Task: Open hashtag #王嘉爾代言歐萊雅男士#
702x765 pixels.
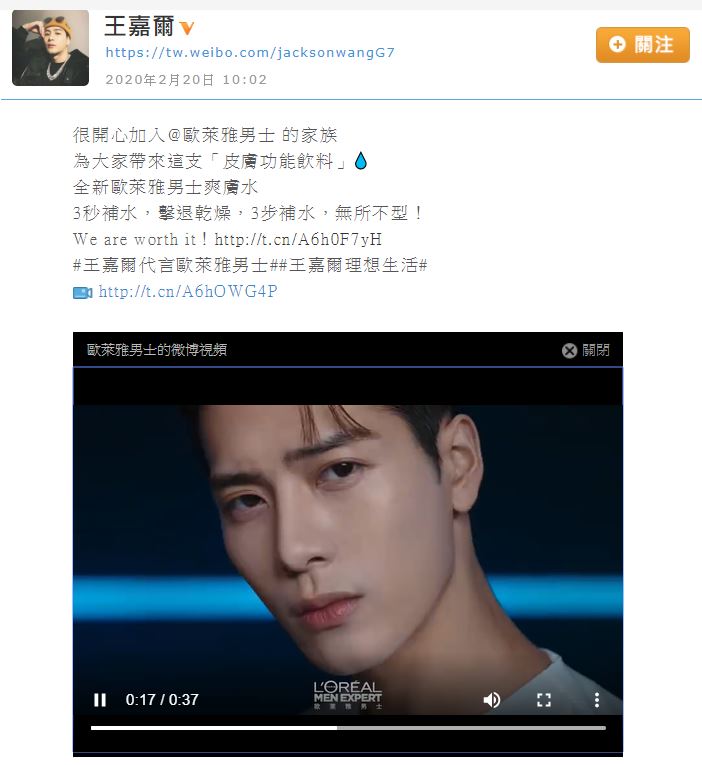Action: point(176,265)
